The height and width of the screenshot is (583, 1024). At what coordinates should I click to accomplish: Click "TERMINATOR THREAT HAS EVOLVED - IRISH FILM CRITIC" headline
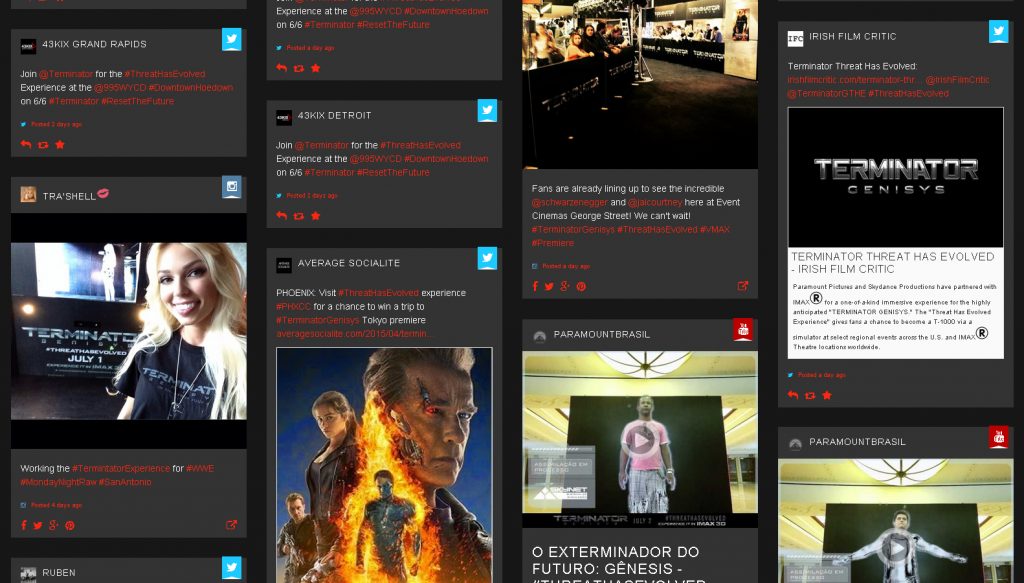(893, 262)
